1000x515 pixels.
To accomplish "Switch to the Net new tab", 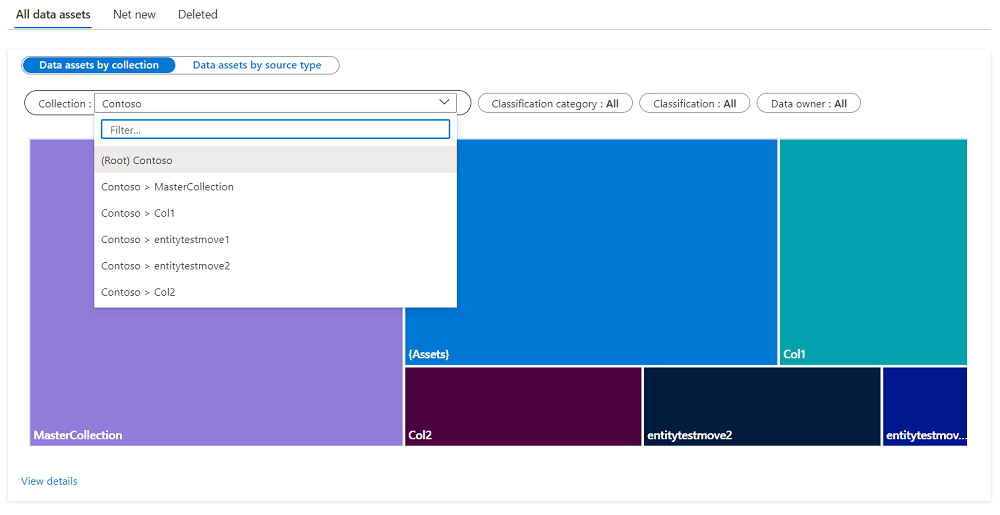I will (x=134, y=15).
